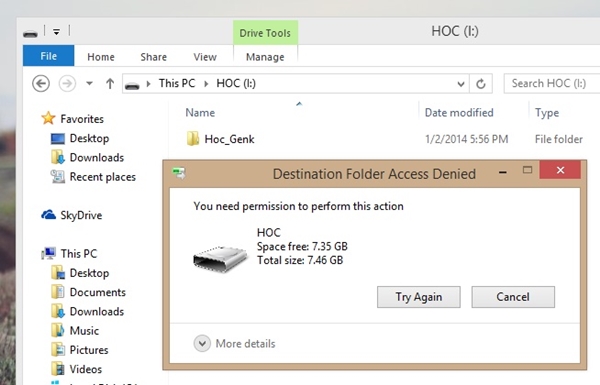Open the View ribbon tab
This screenshot has width=600, height=385.
click(x=205, y=57)
